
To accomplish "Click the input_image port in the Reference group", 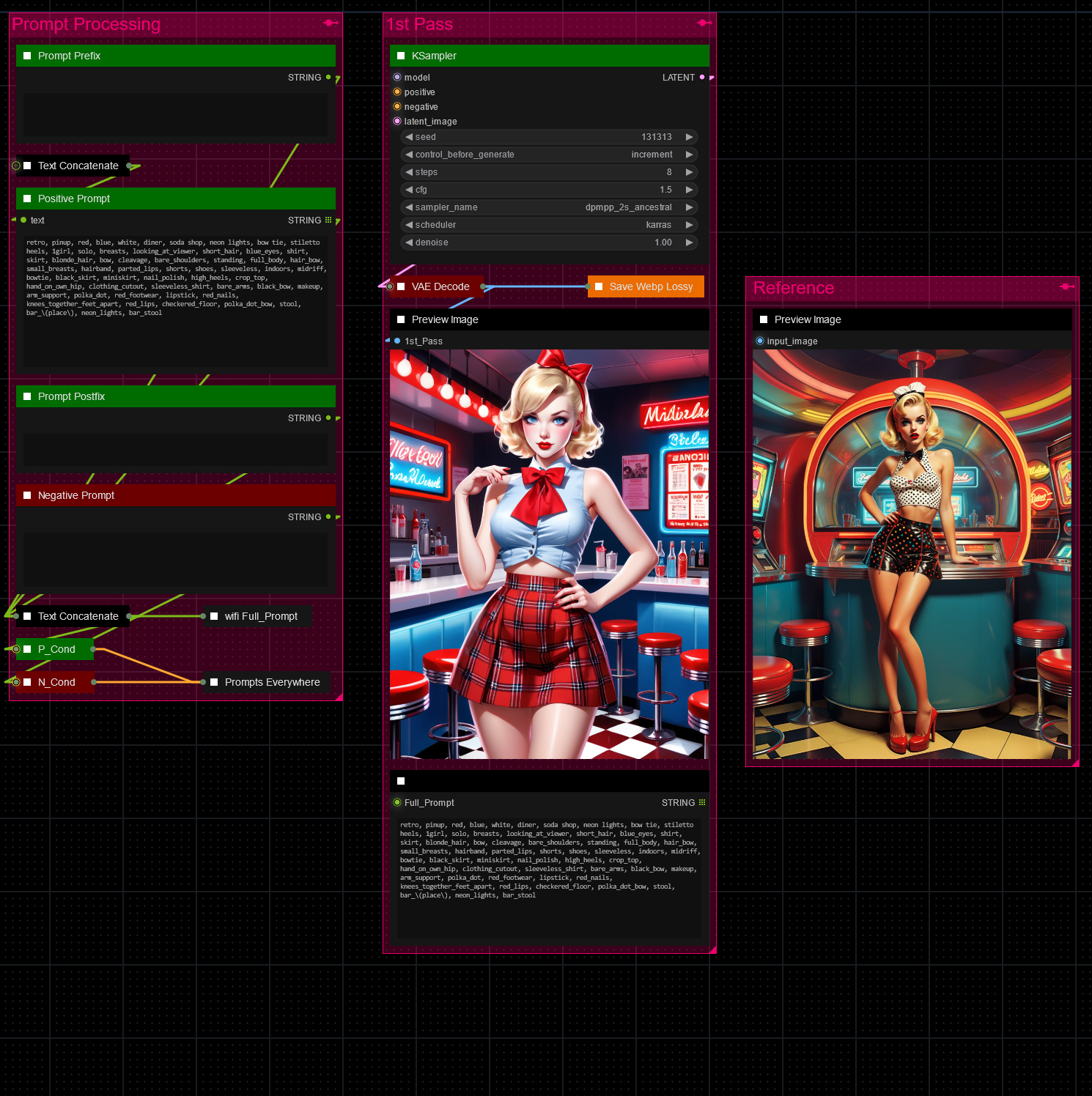I will [760, 341].
